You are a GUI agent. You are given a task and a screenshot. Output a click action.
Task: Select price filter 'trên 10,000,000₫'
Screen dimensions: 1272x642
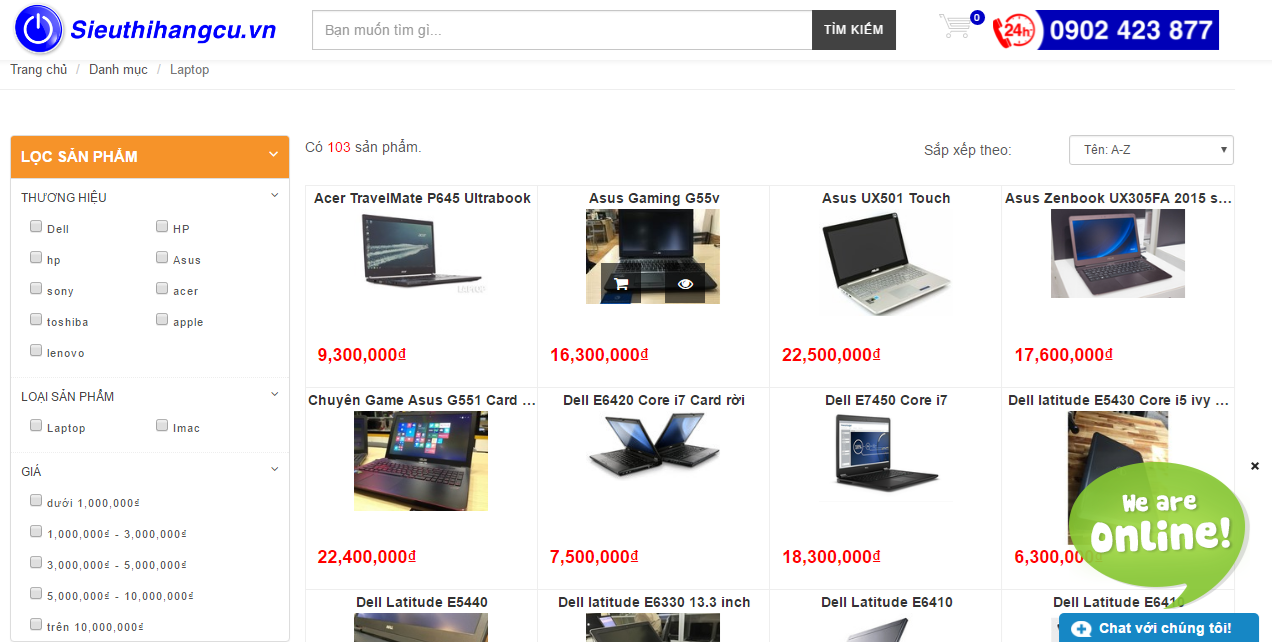point(36,625)
